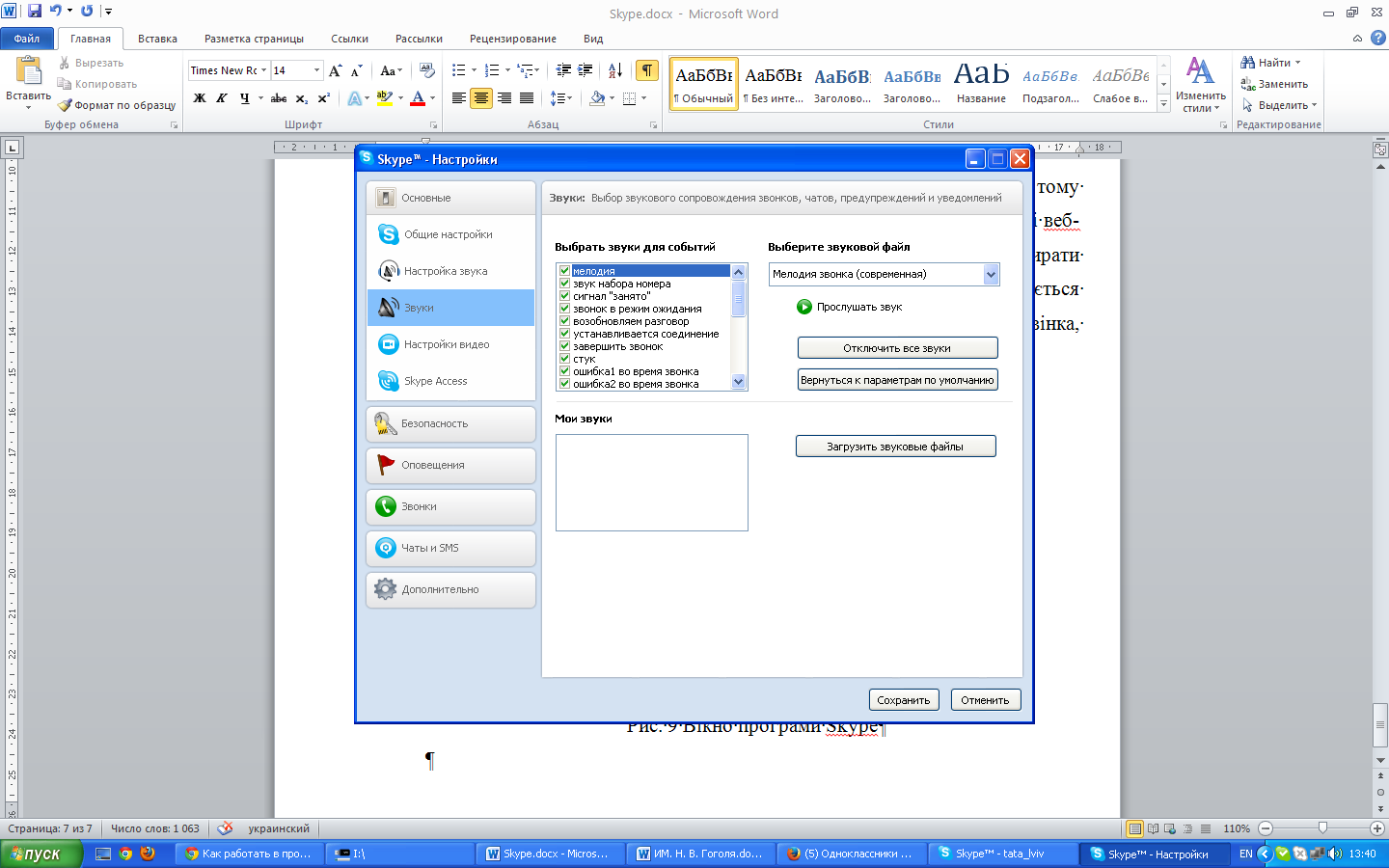Sort text with the sort icon
Viewport: 1389px width, 868px height.
pyautogui.click(x=614, y=70)
